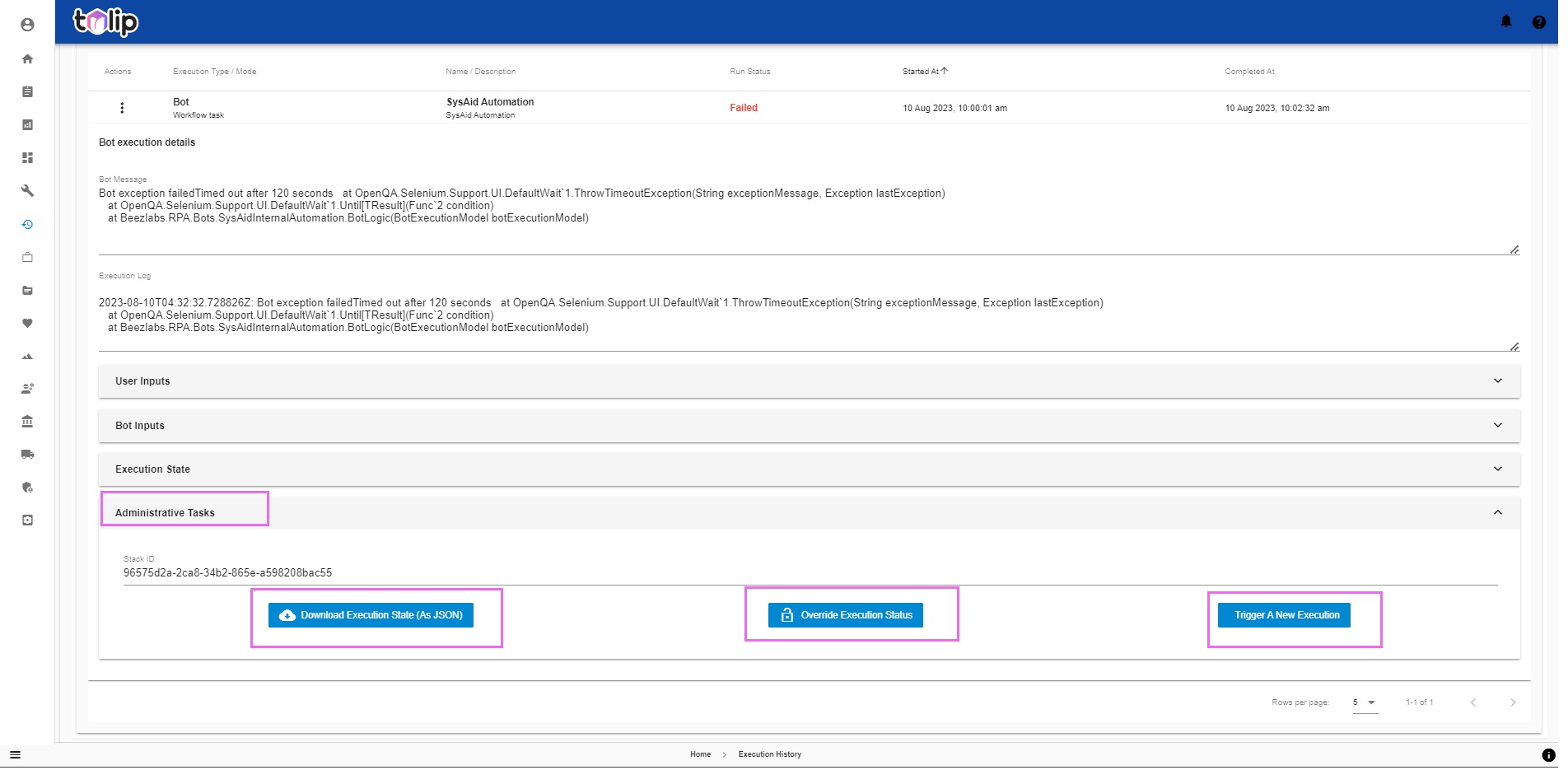1568x770 pixels.
Task: Go to next page arrow
Action: 1512,702
